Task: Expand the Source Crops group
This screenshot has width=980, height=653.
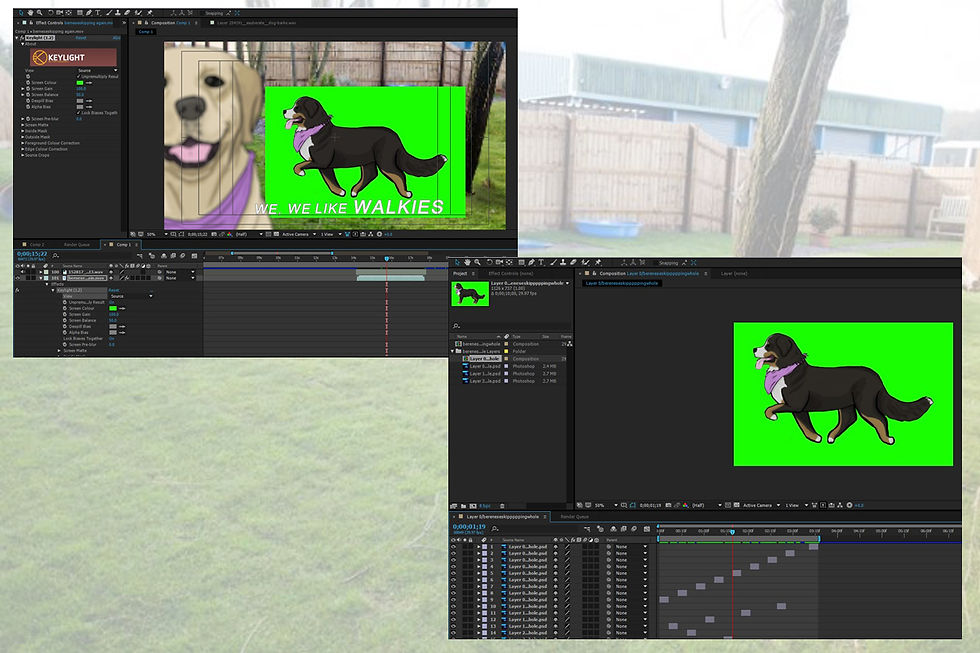Action: (x=22, y=156)
